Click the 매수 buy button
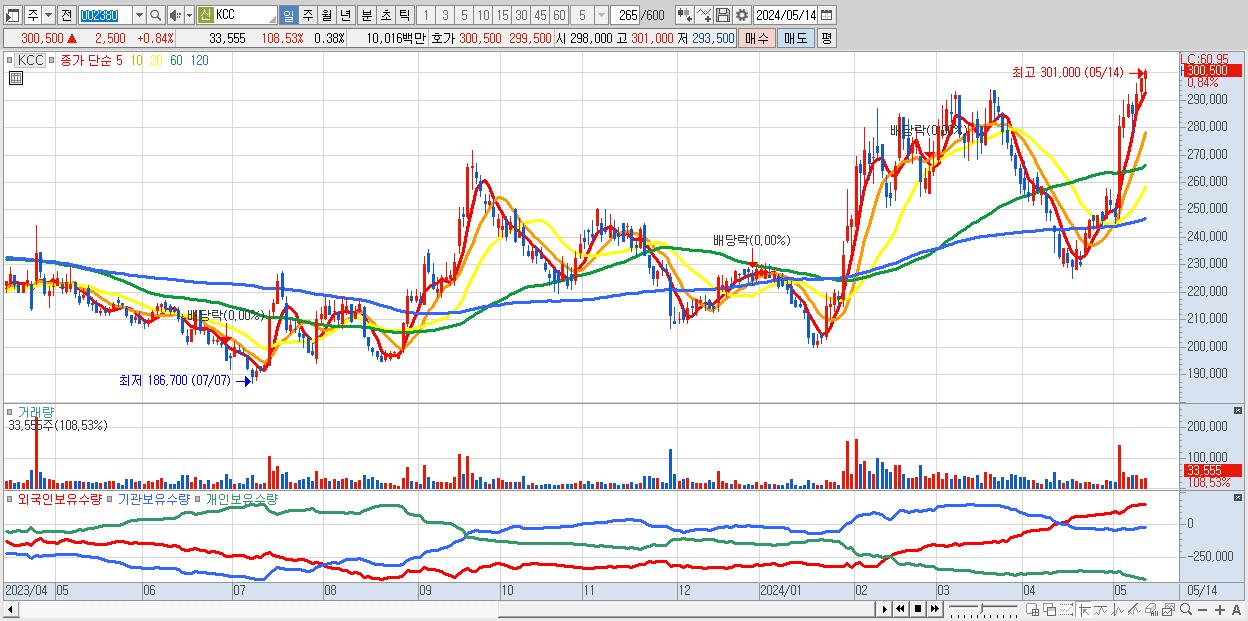This screenshot has width=1248, height=621. (757, 38)
